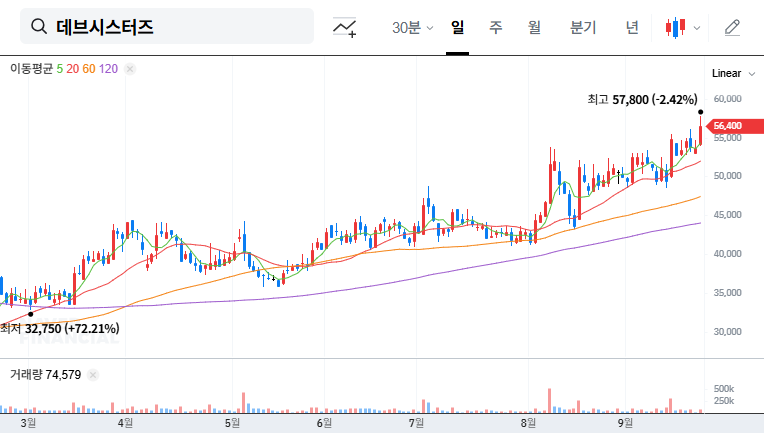The image size is (764, 433).
Task: Click the 거래량 74,579 volume label
Action: pyautogui.click(x=45, y=375)
